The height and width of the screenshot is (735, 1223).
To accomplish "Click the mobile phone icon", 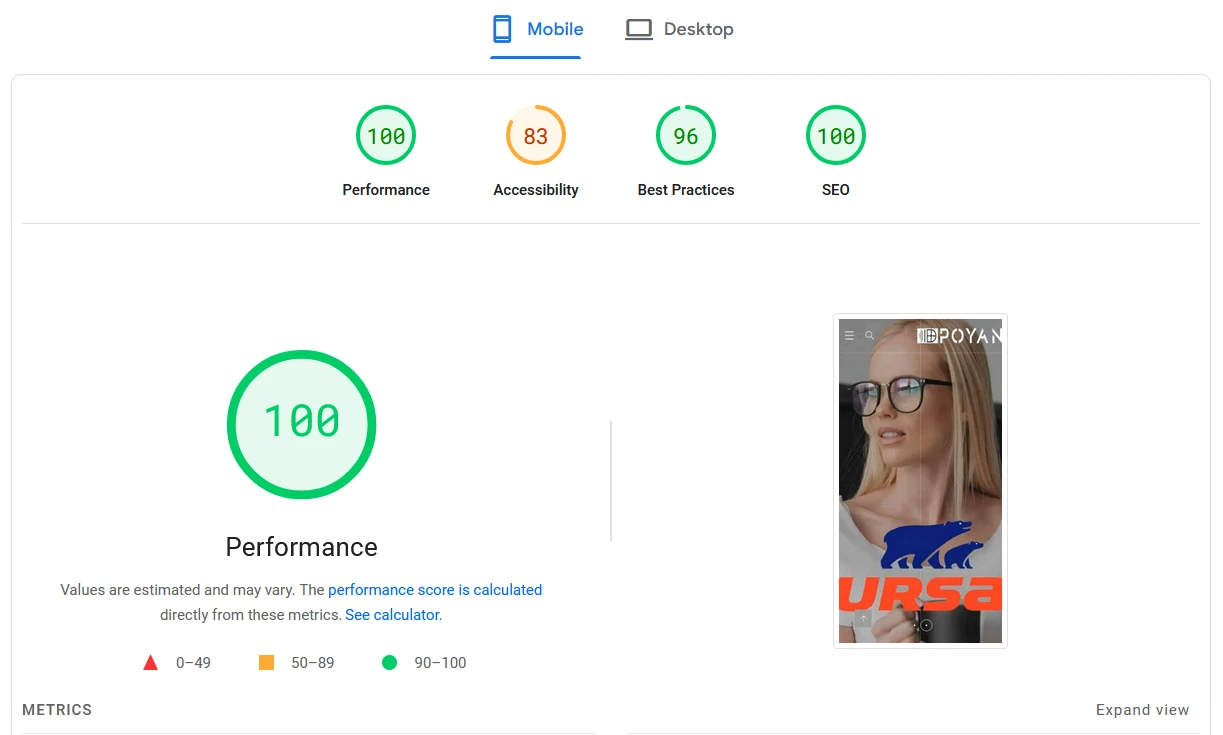I will pyautogui.click(x=502, y=29).
